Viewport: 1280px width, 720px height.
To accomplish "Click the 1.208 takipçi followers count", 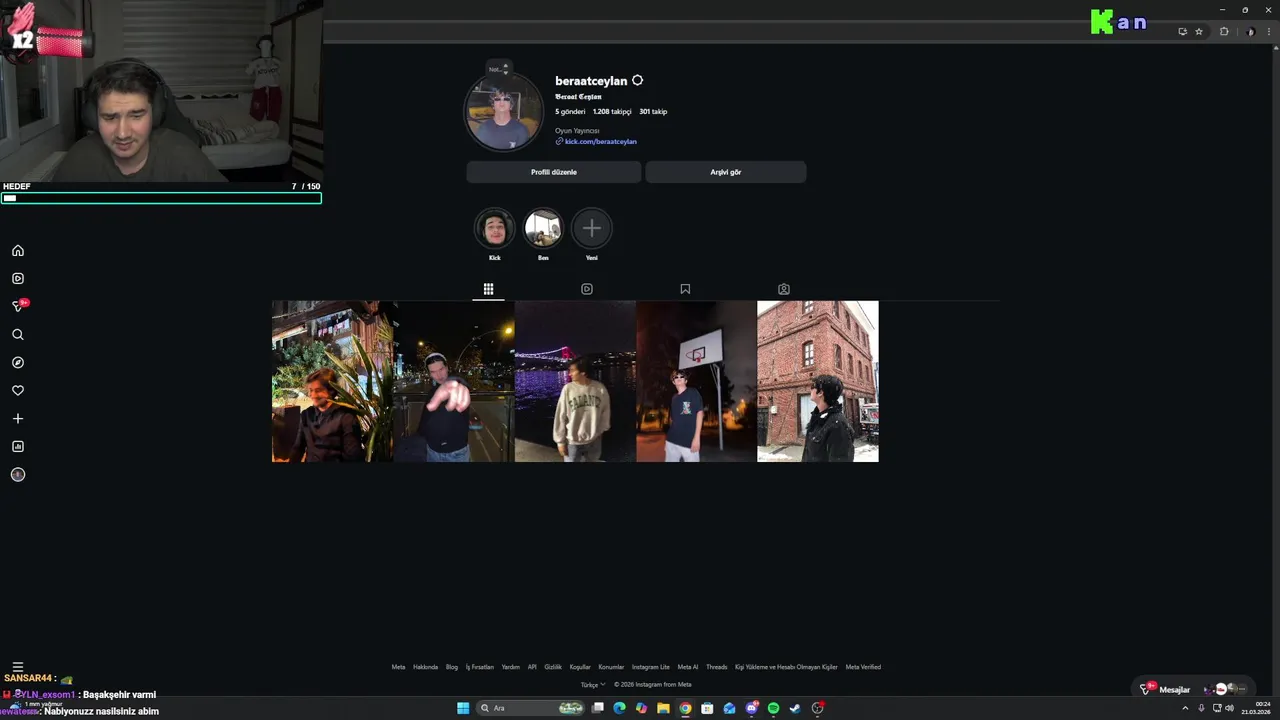I will click(x=612, y=112).
